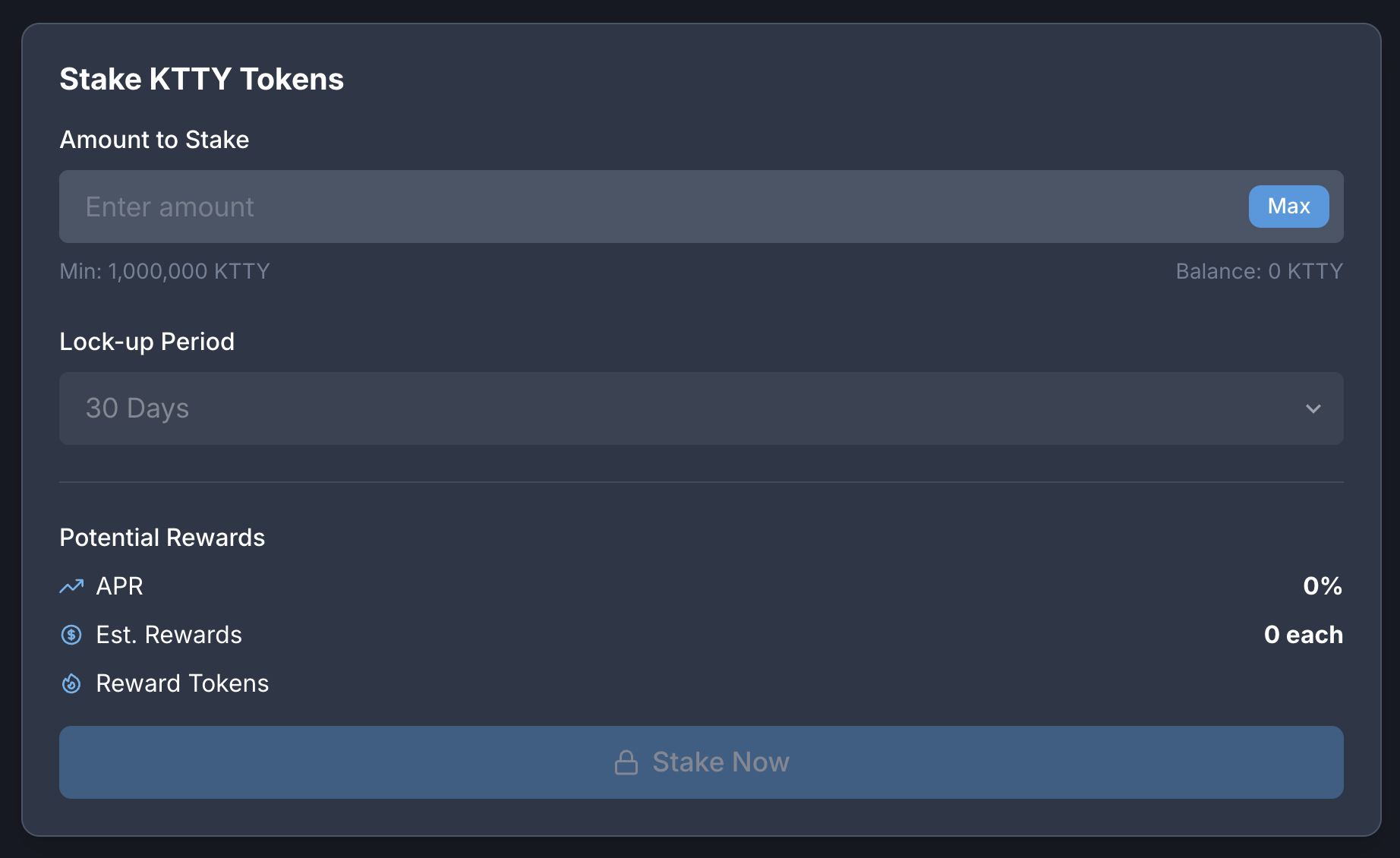The image size is (1400, 858).
Task: Click the chevron on the Lock-up Period selector
Action: (x=1313, y=408)
